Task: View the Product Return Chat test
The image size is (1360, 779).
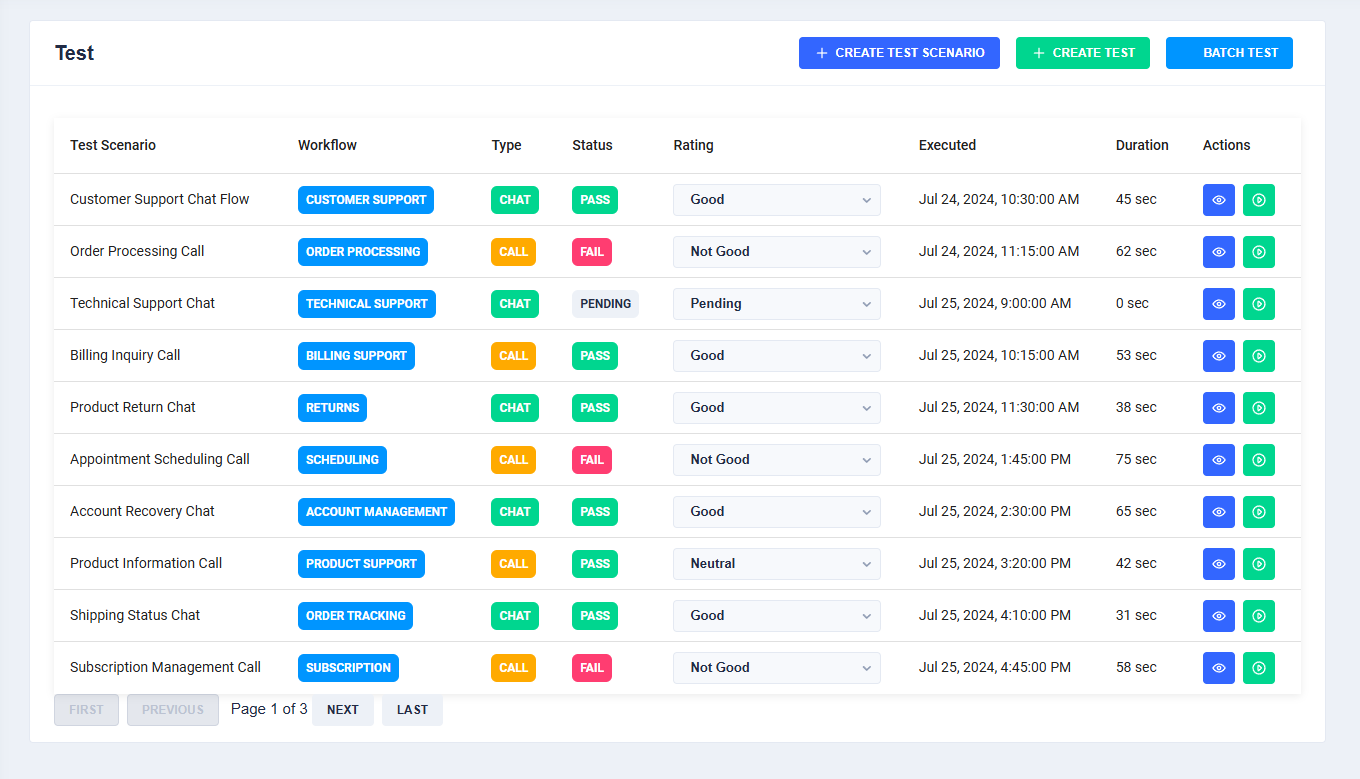Action: 1218,408
